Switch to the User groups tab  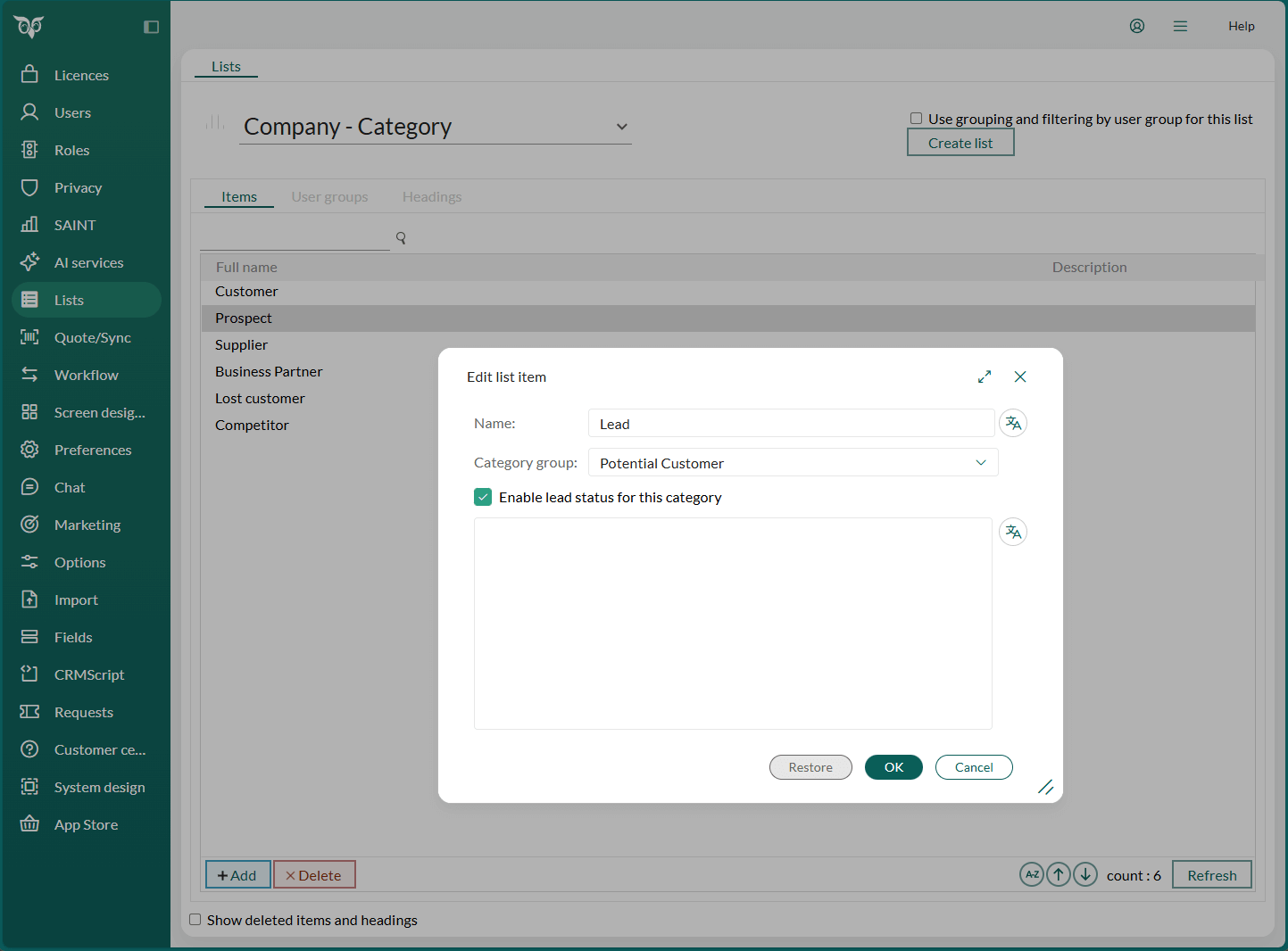(329, 196)
